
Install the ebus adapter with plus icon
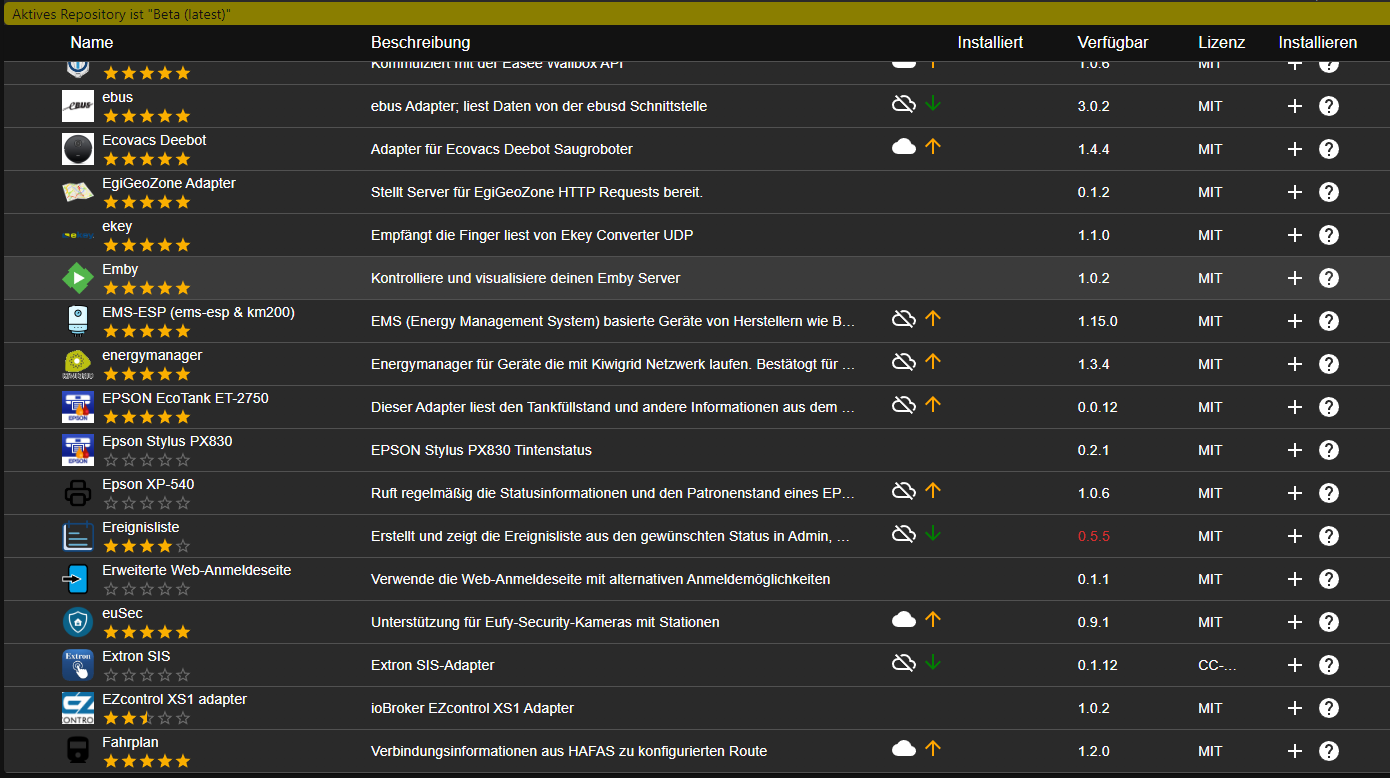coord(1294,106)
